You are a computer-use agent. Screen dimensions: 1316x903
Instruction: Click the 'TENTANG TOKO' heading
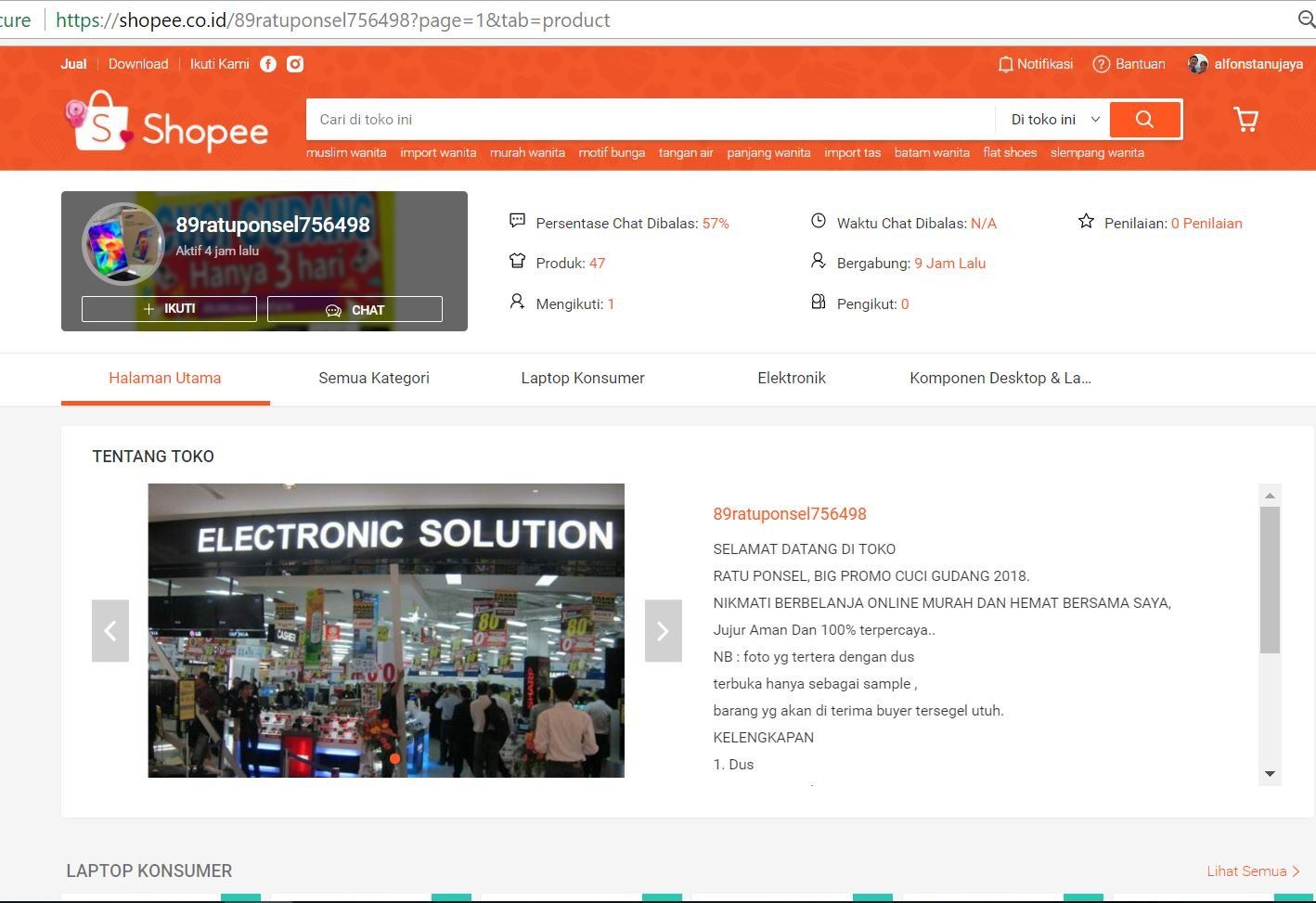[x=153, y=457]
